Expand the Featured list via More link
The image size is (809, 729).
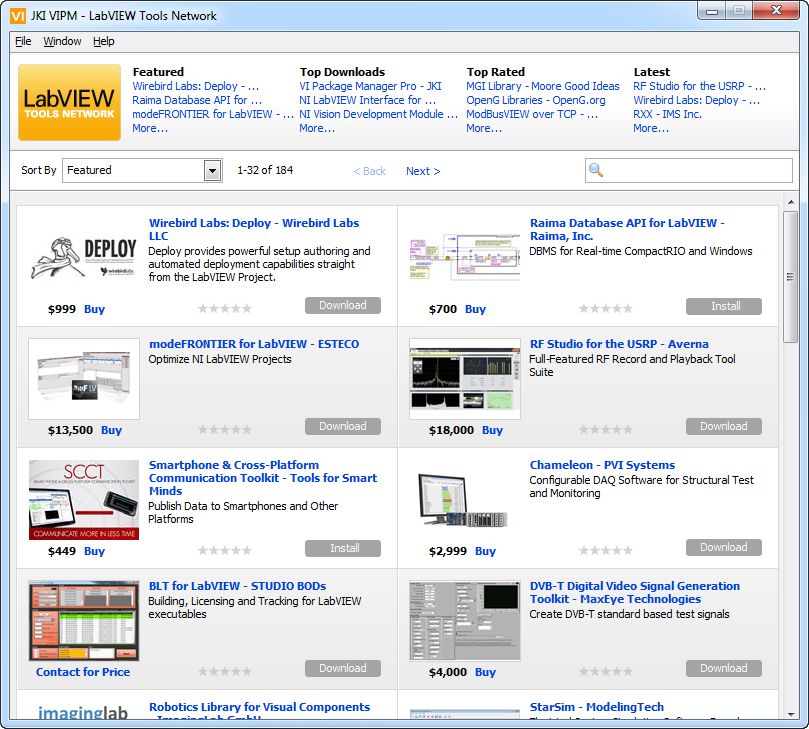150,128
